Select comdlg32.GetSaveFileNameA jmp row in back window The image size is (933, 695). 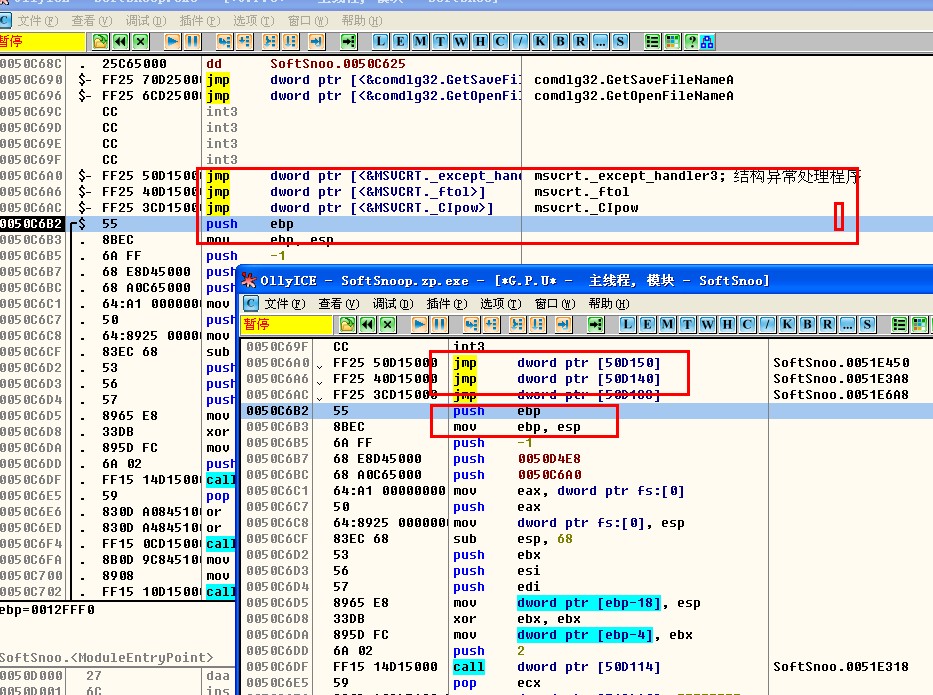(x=466, y=80)
